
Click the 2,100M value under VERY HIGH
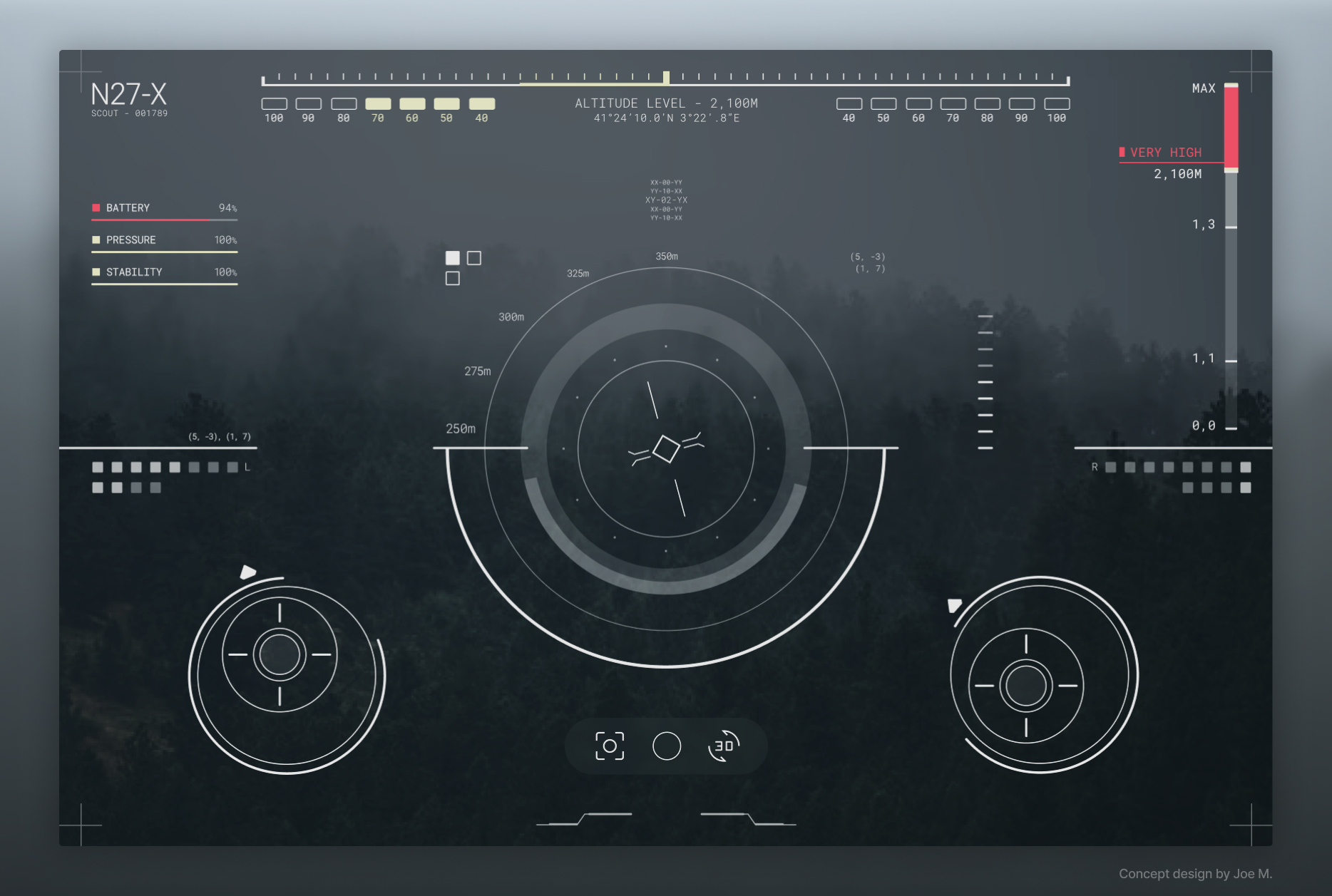1178,174
